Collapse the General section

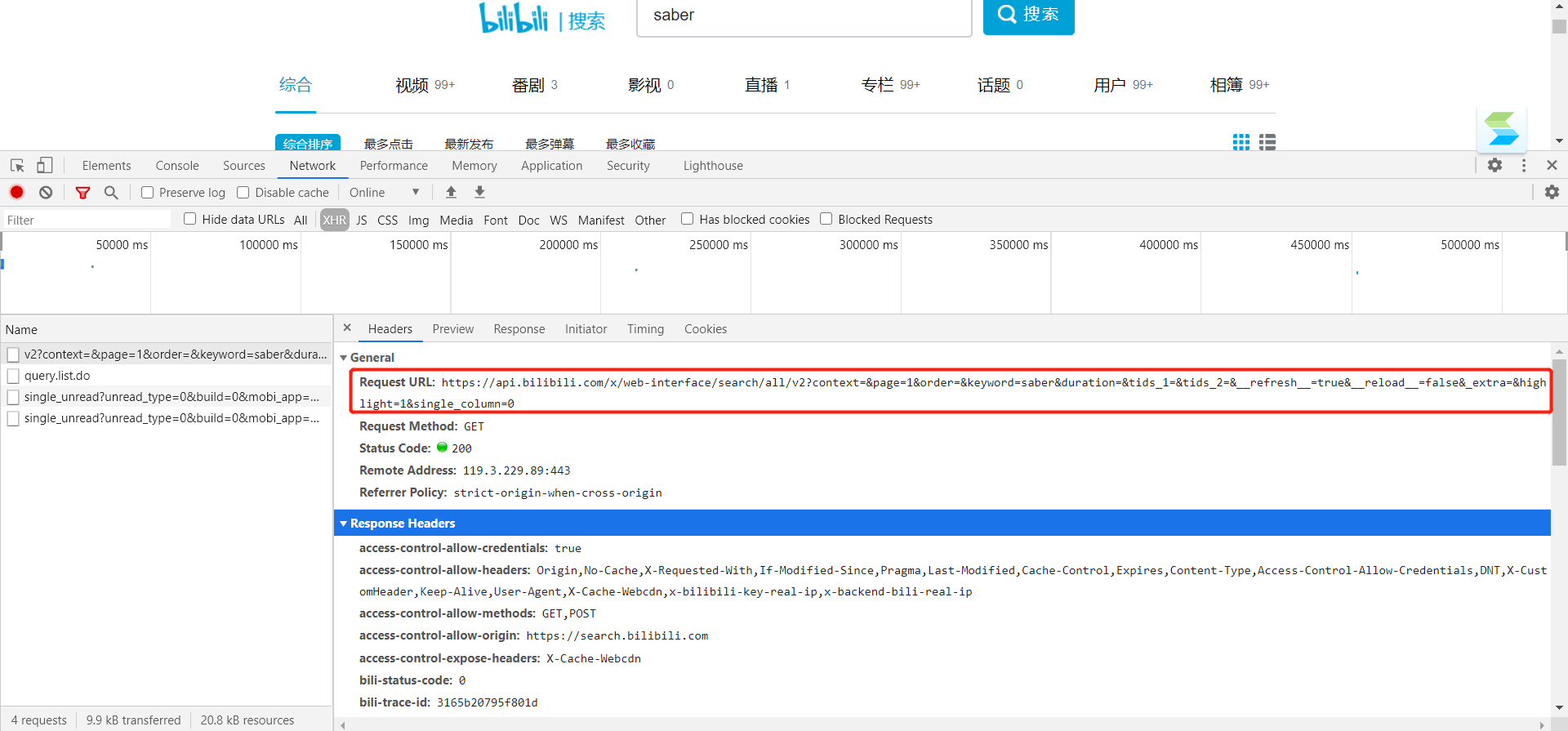point(344,358)
